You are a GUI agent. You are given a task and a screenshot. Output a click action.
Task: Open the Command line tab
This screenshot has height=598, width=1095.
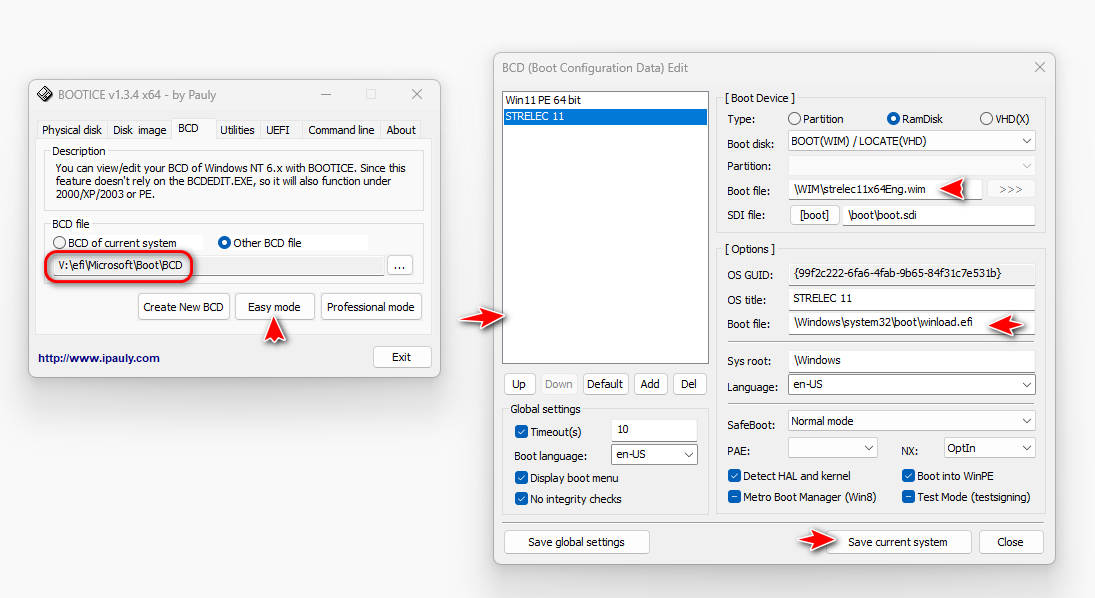tap(341, 130)
